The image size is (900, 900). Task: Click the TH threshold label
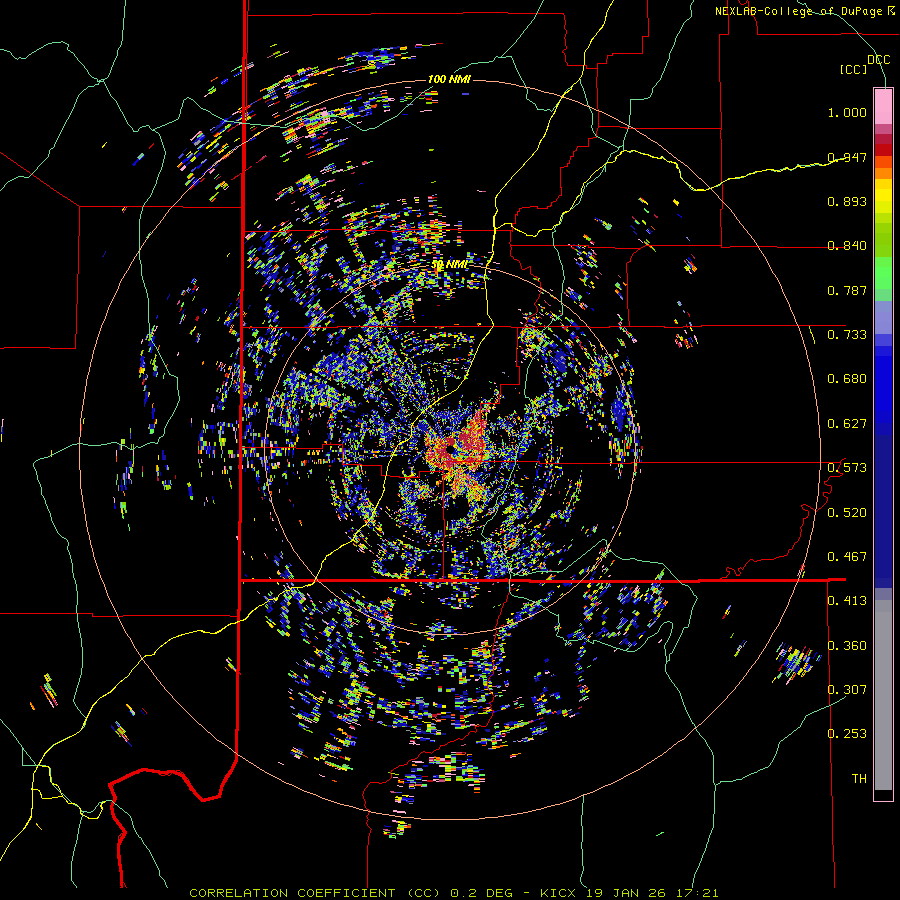click(x=859, y=779)
